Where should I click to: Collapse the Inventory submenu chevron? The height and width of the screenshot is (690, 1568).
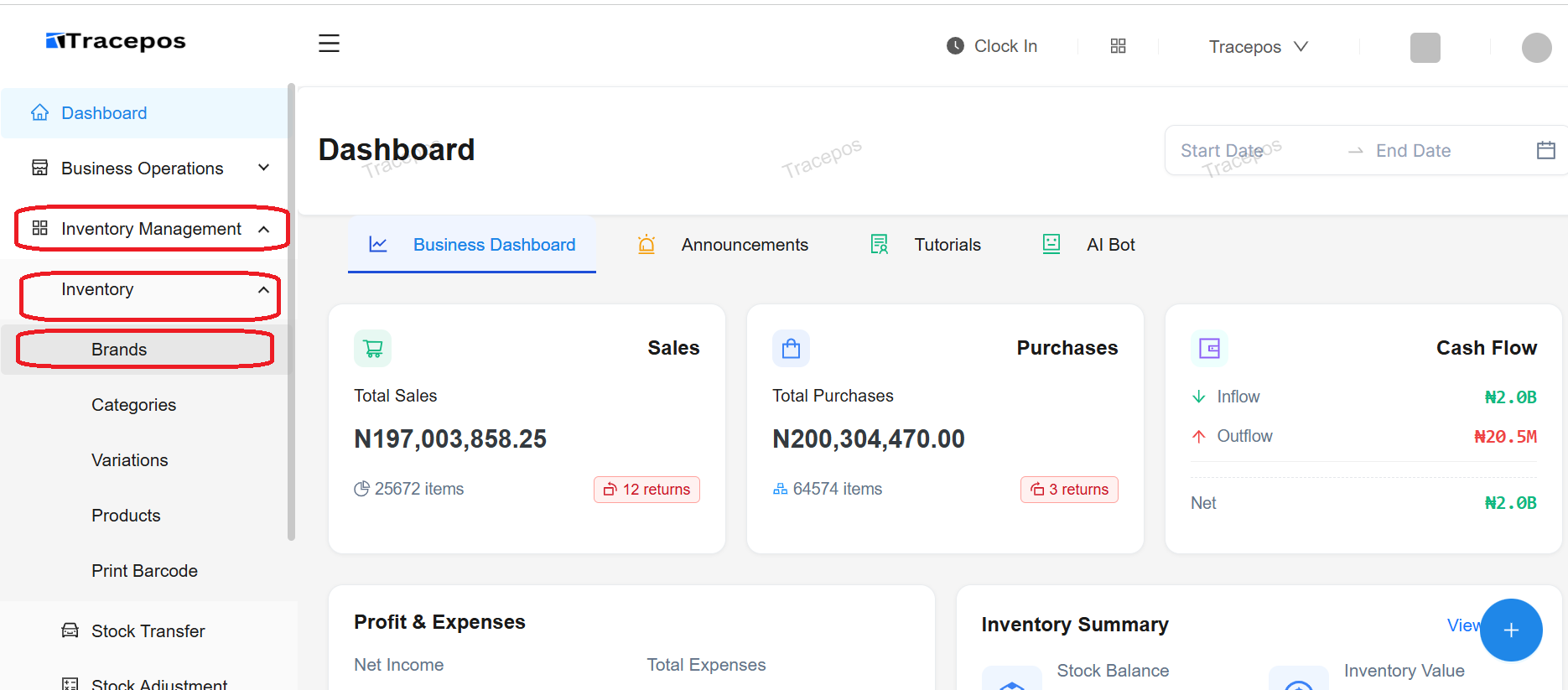coord(264,289)
